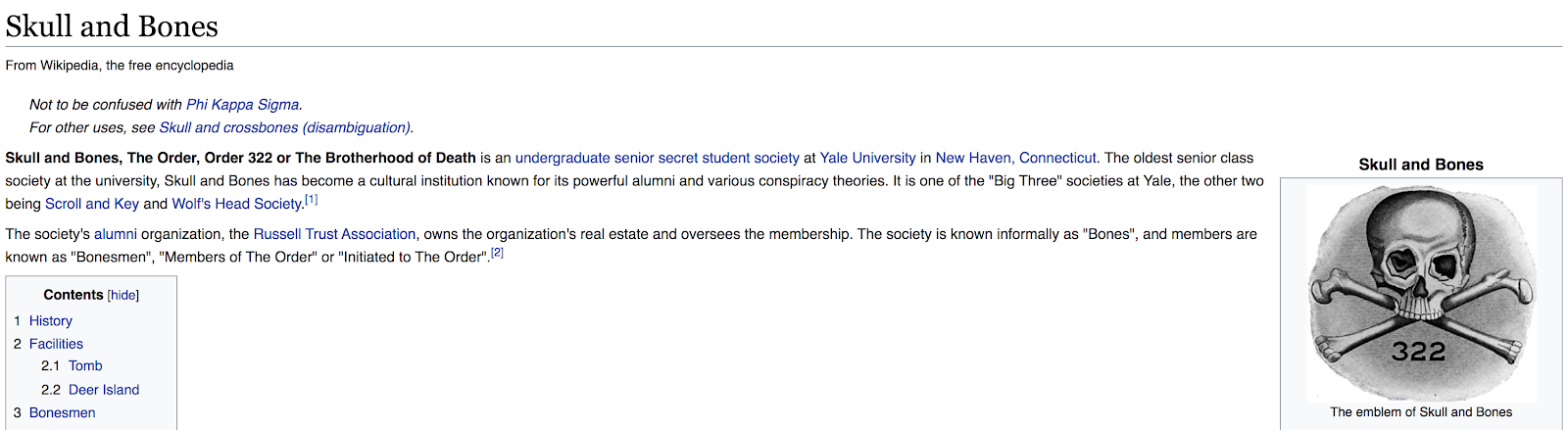The image size is (1568, 430).
Task: Open the Phi Kappa Sigma link
Action: (243, 105)
